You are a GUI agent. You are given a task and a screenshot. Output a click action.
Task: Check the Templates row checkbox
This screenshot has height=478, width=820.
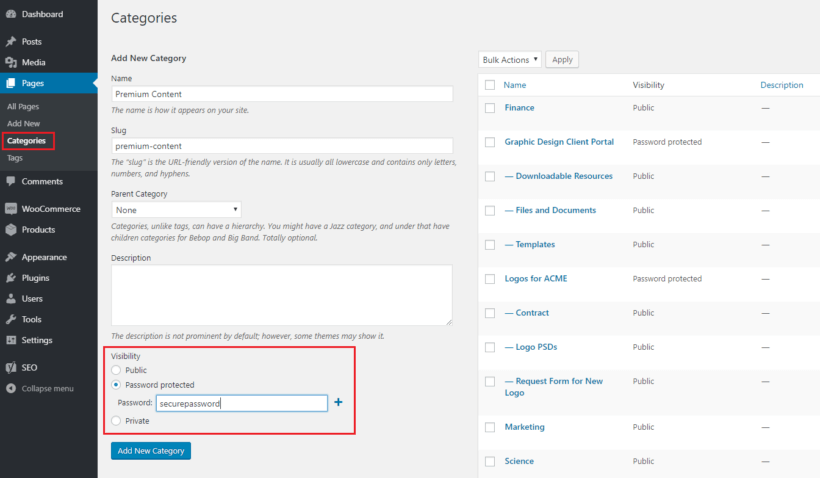(490, 245)
